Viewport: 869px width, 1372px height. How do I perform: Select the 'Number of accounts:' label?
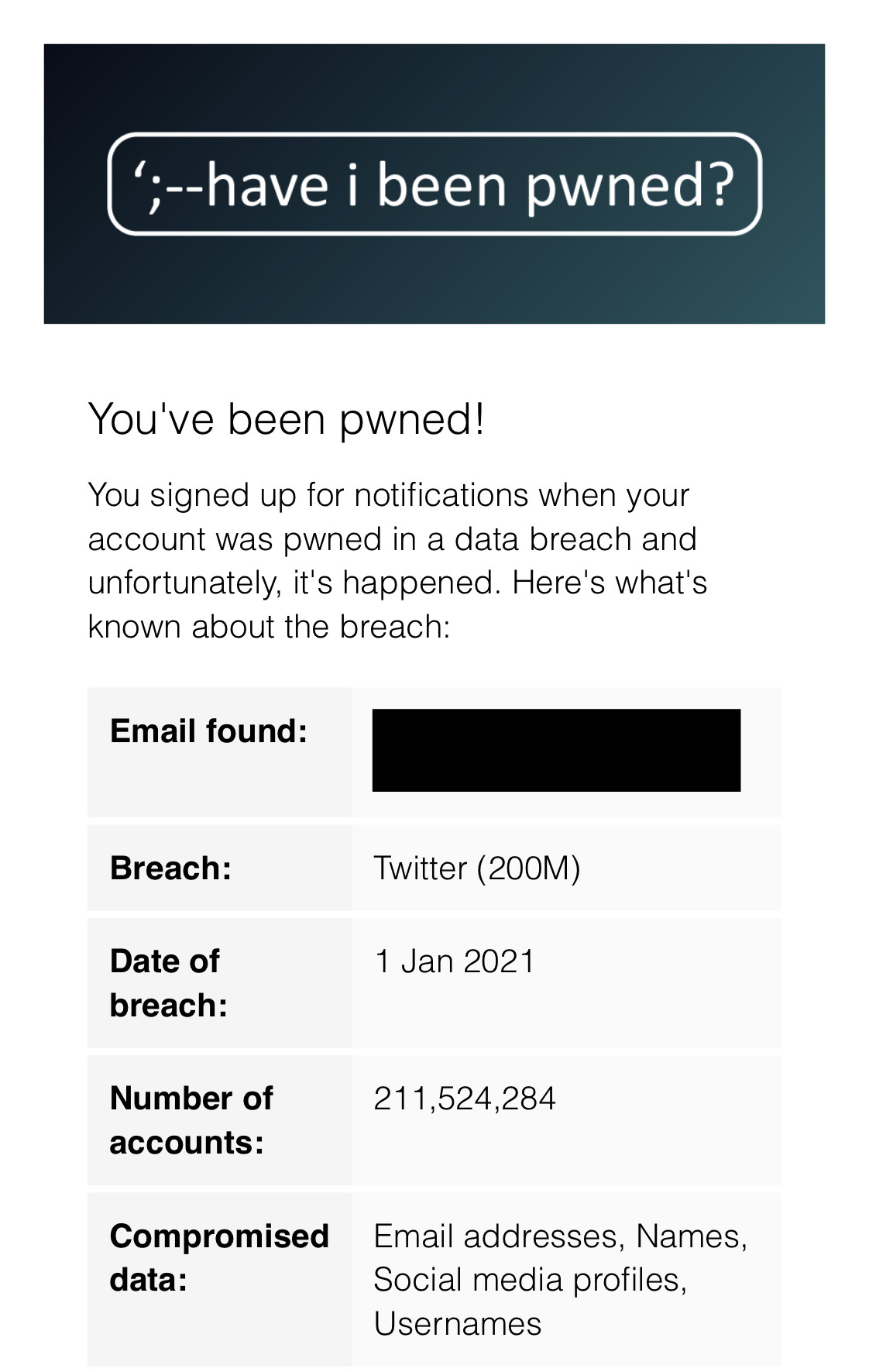[191, 1119]
